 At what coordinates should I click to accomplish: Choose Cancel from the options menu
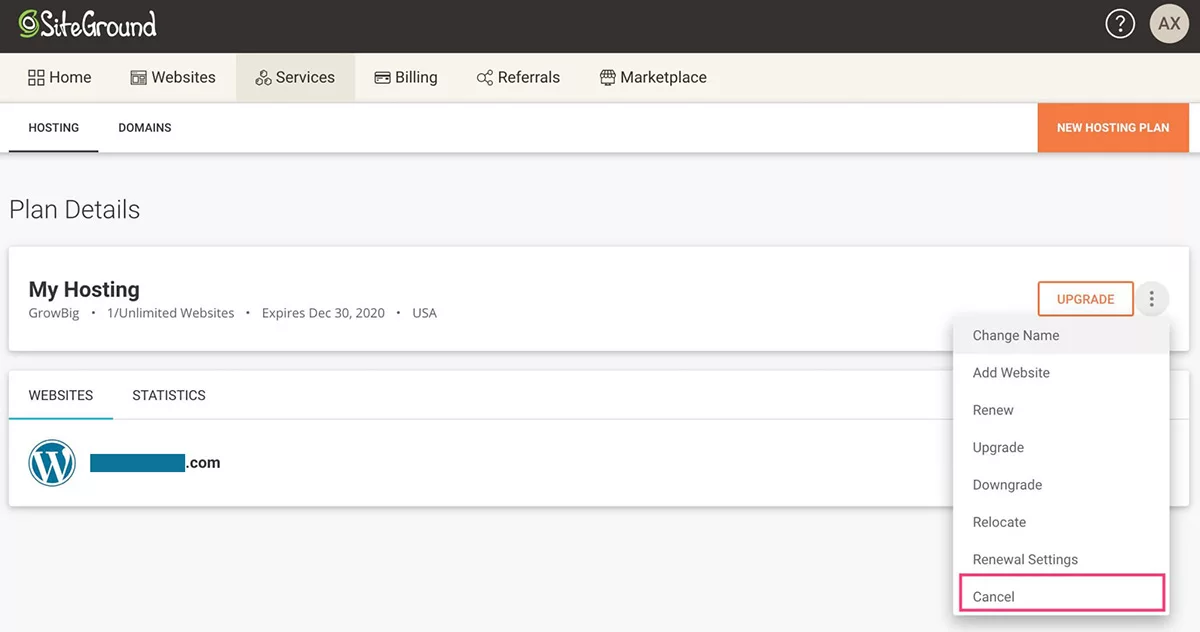[994, 597]
